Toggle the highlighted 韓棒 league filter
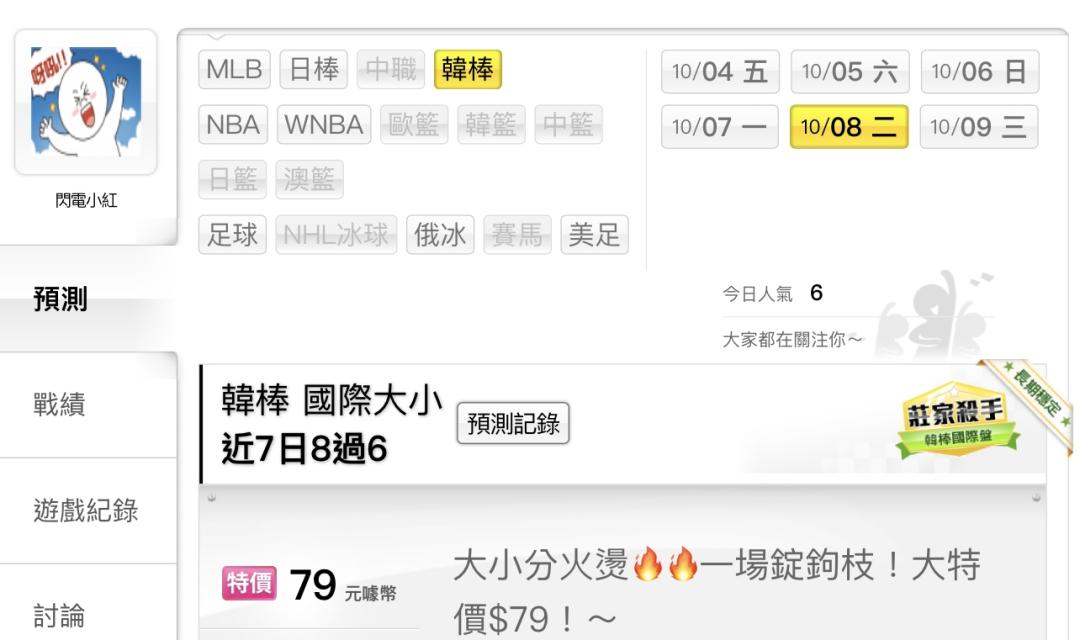 click(468, 70)
